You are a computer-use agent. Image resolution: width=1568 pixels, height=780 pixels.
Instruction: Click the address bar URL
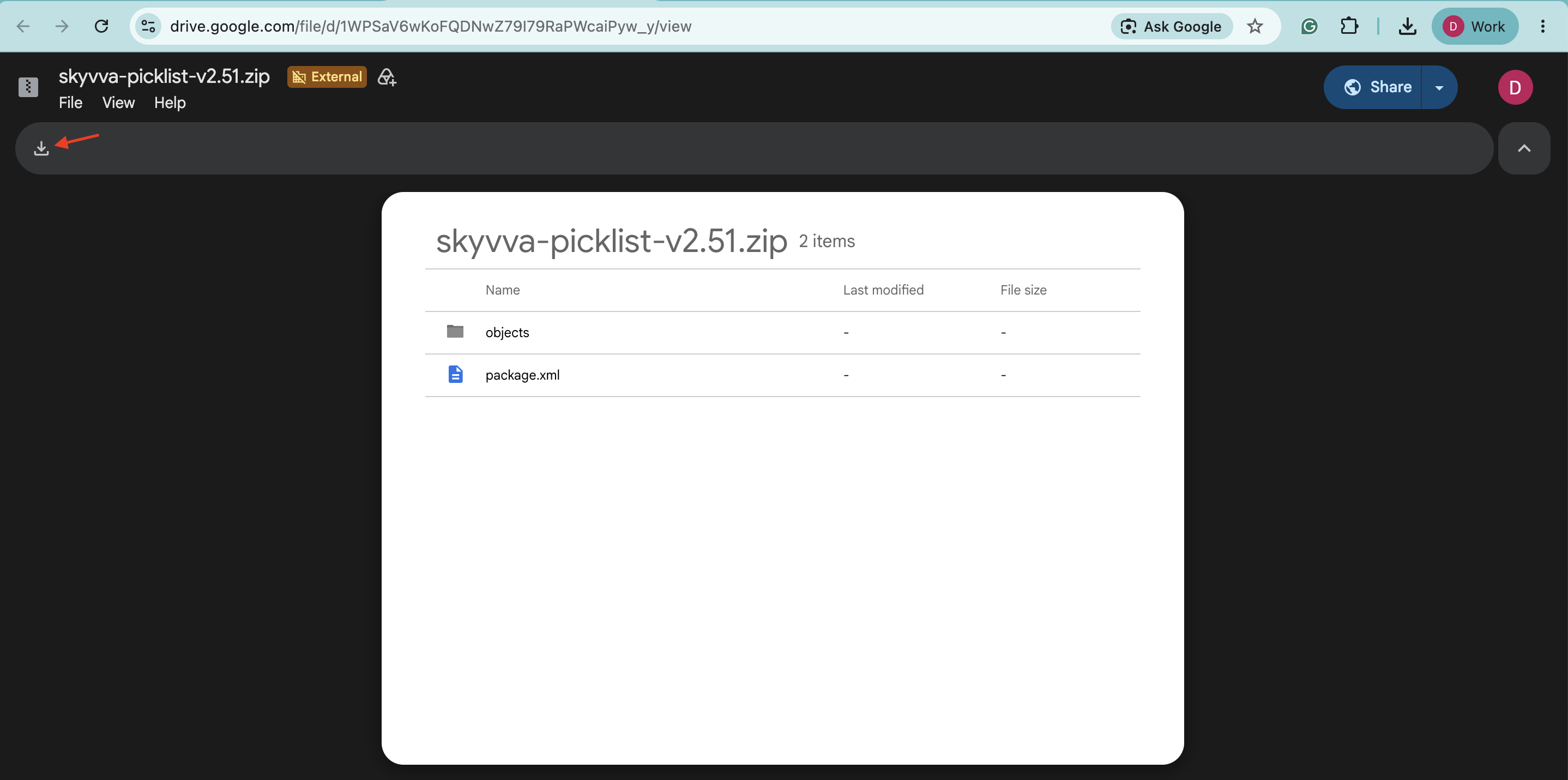(x=430, y=26)
